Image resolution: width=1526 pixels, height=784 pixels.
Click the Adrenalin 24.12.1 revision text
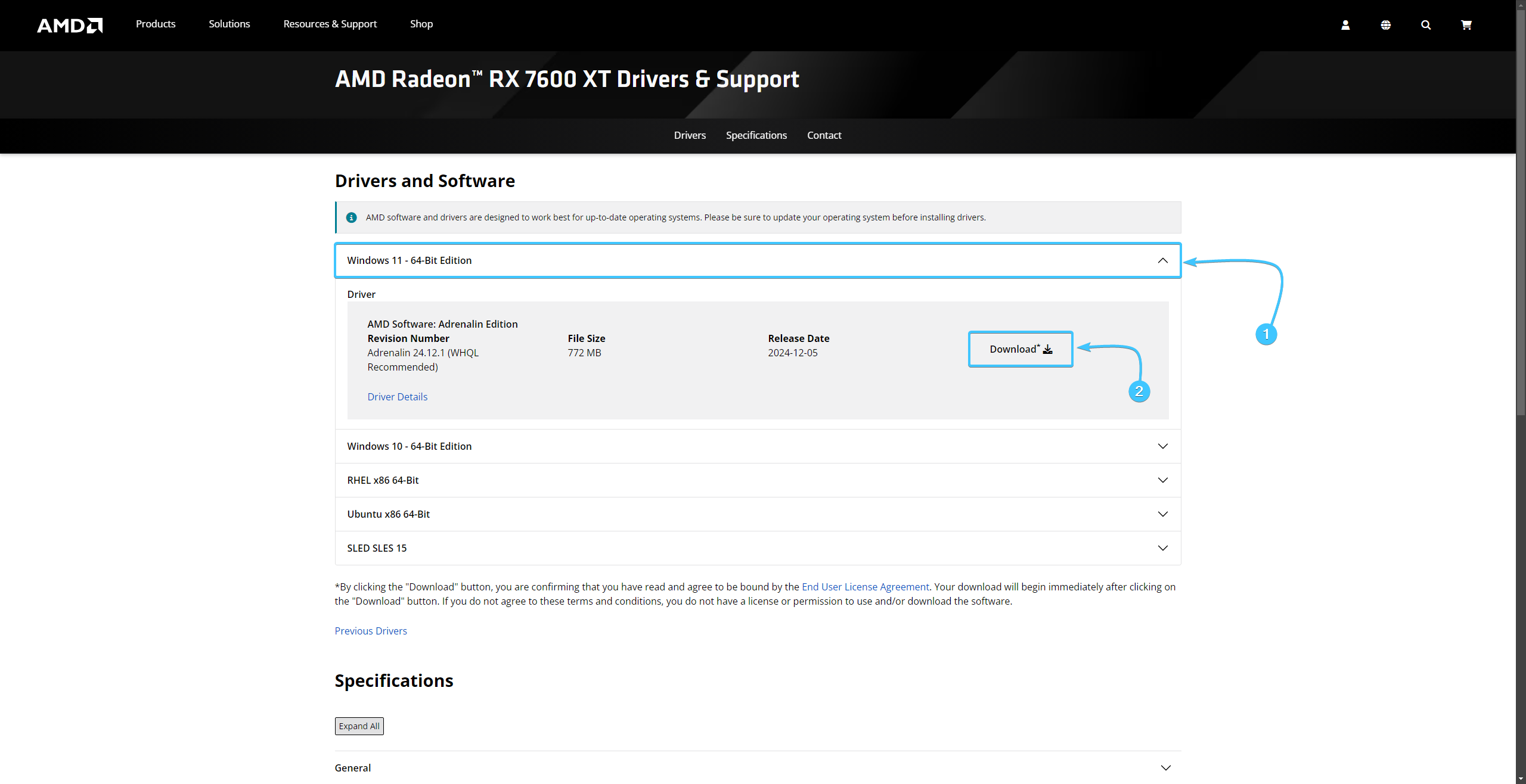(x=423, y=360)
